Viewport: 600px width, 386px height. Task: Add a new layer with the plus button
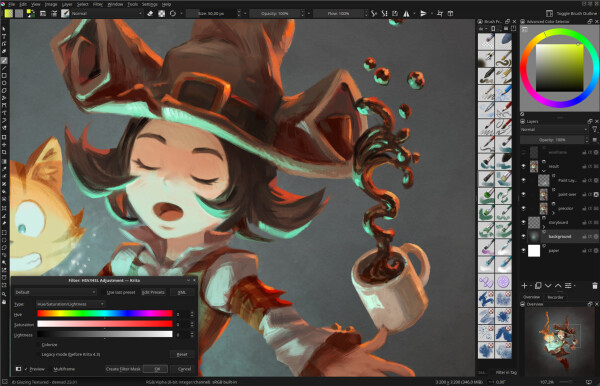pyautogui.click(x=525, y=286)
